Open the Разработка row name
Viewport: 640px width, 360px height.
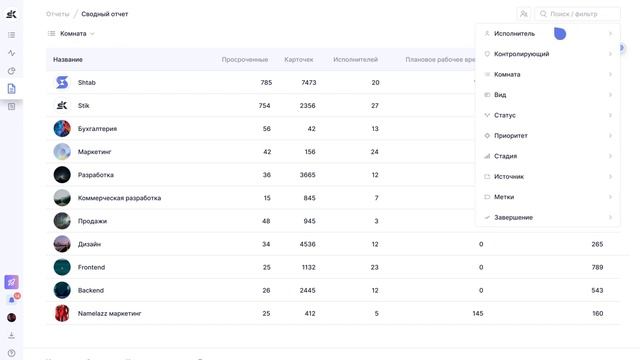coord(96,175)
